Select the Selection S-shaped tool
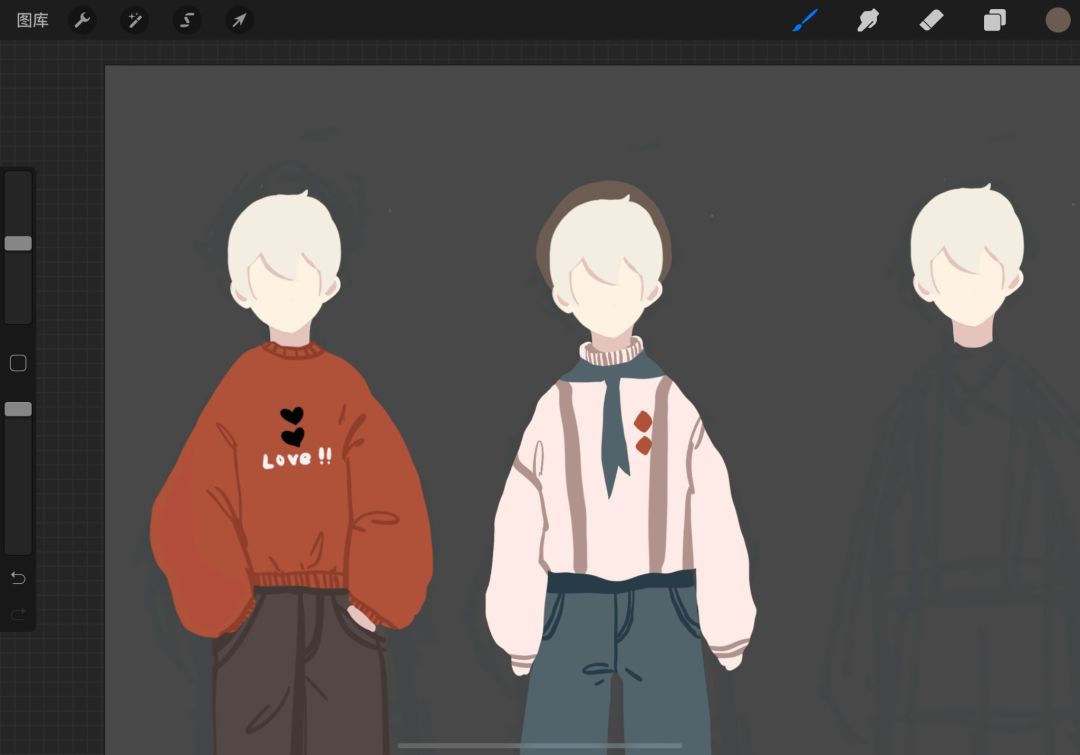The image size is (1080, 755). tap(187, 20)
